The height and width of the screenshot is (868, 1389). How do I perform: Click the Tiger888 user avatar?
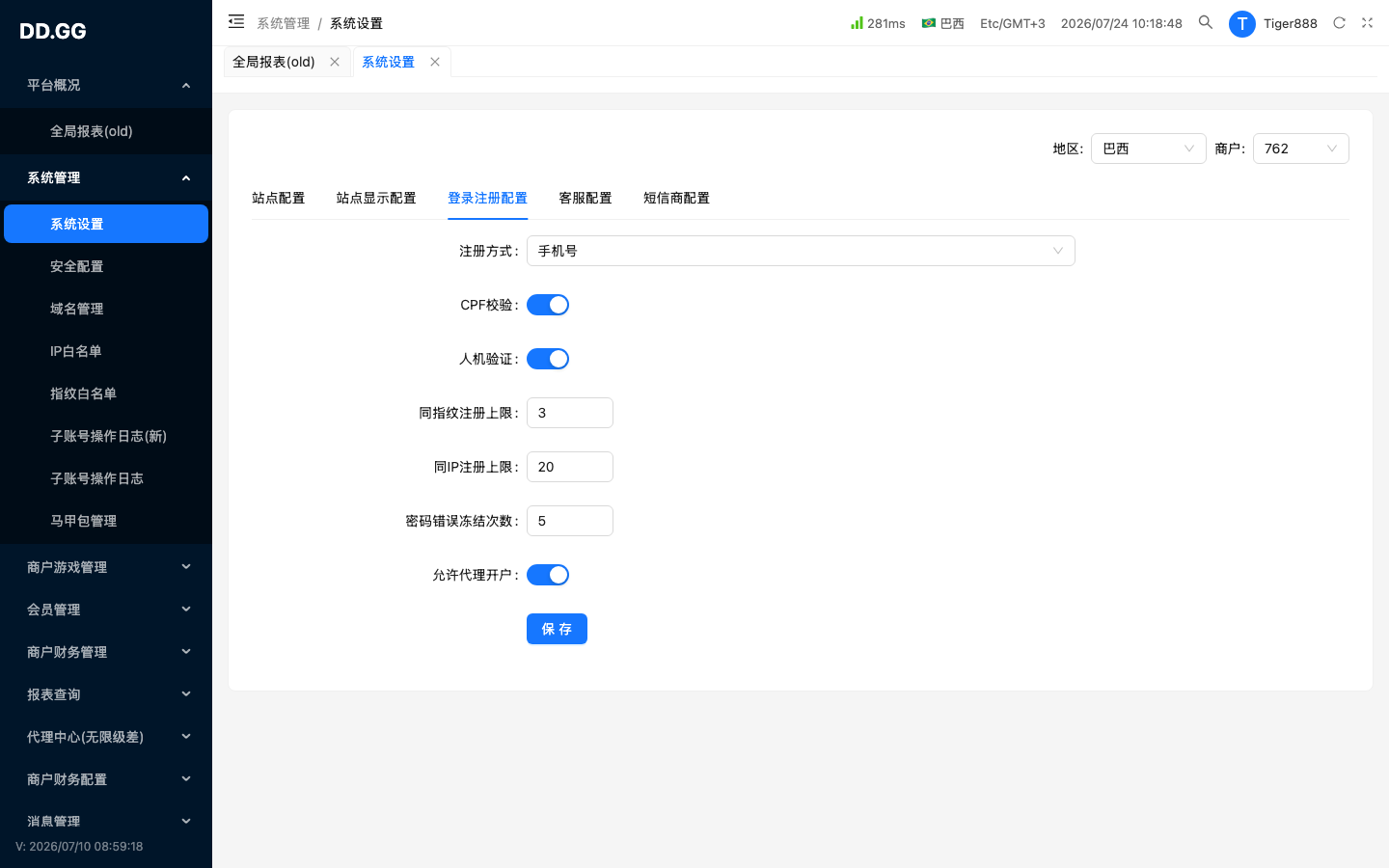1242,24
